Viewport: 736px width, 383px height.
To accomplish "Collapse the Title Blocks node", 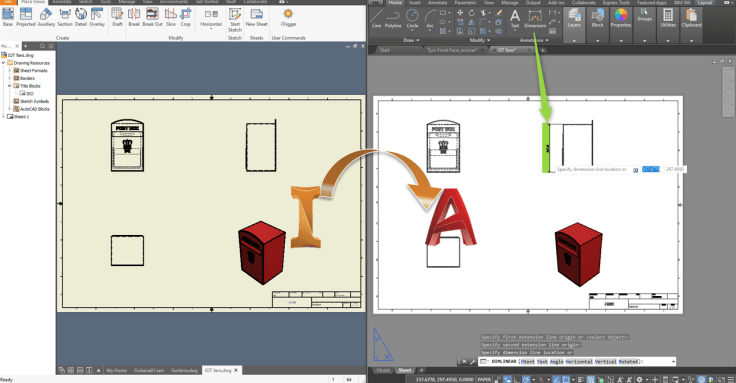I will click(x=9, y=86).
